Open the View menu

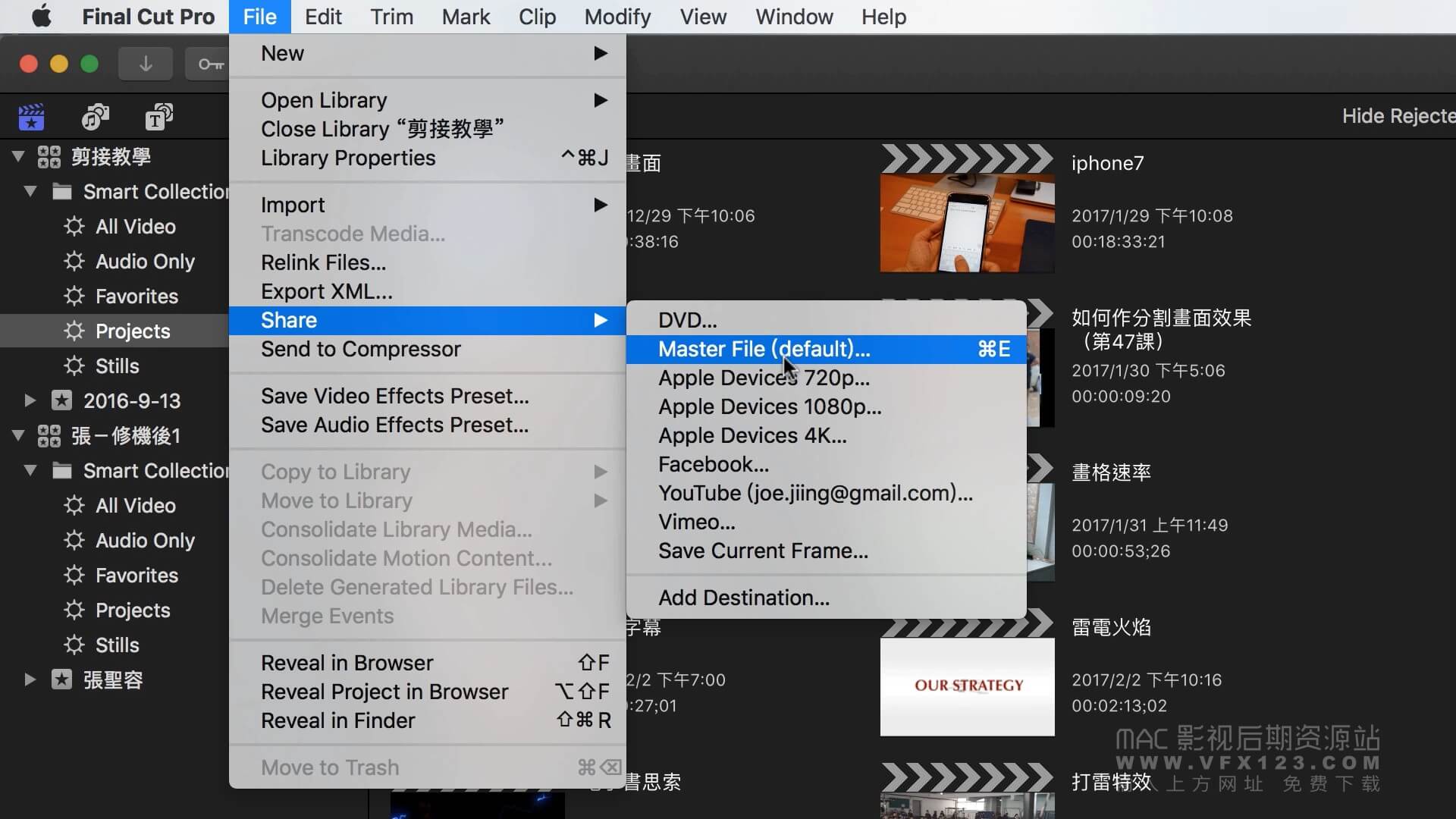click(x=703, y=17)
